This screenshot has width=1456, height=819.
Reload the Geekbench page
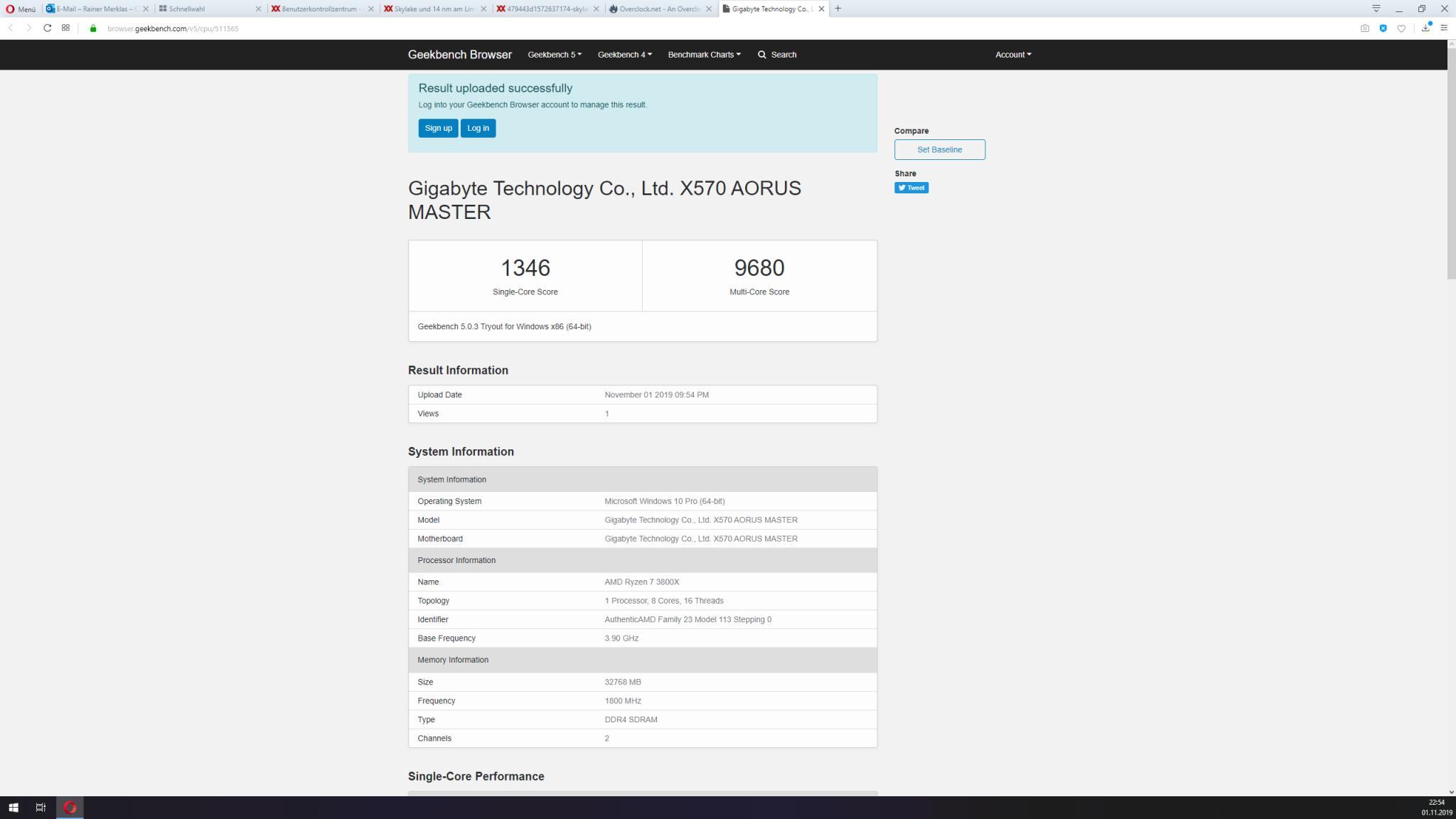point(47,28)
